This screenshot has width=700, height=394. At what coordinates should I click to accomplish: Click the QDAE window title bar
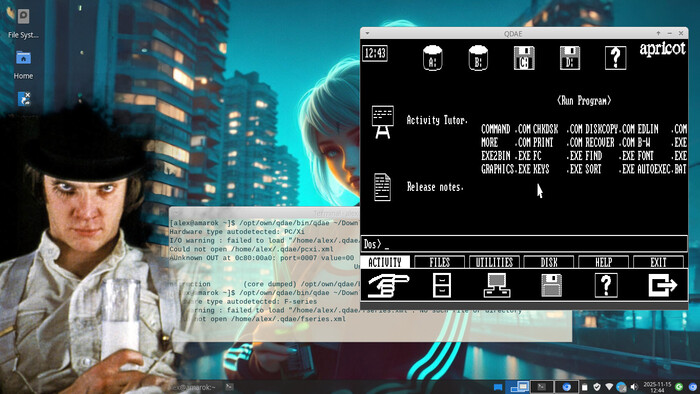[x=512, y=33]
